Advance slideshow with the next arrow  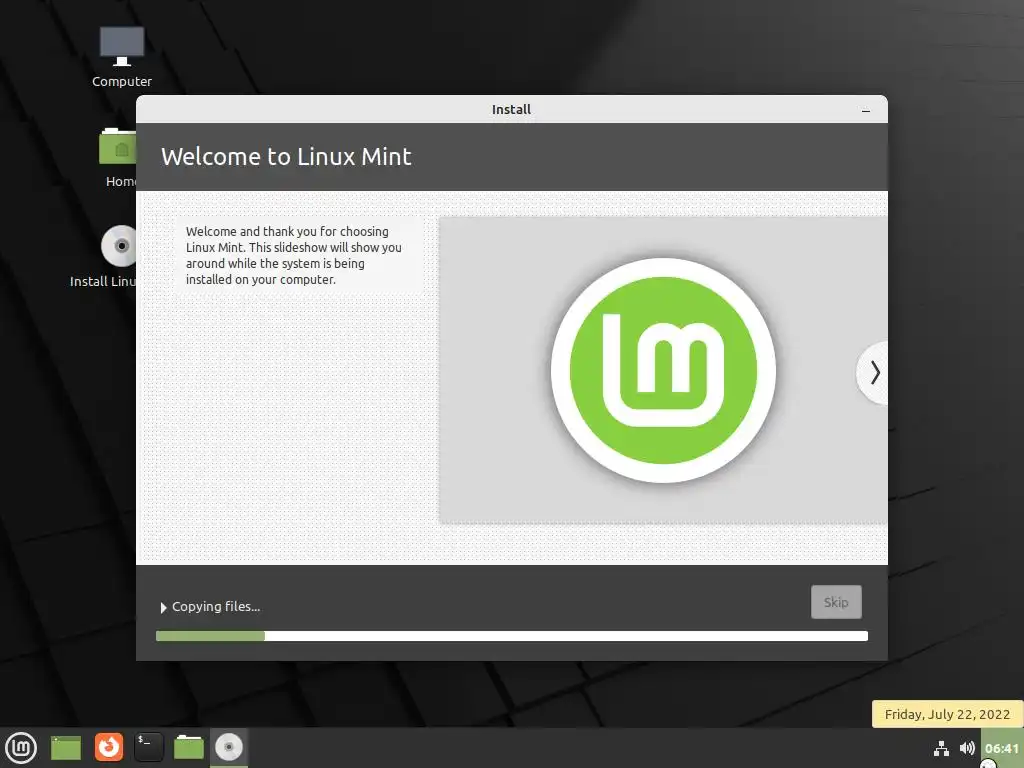point(874,373)
